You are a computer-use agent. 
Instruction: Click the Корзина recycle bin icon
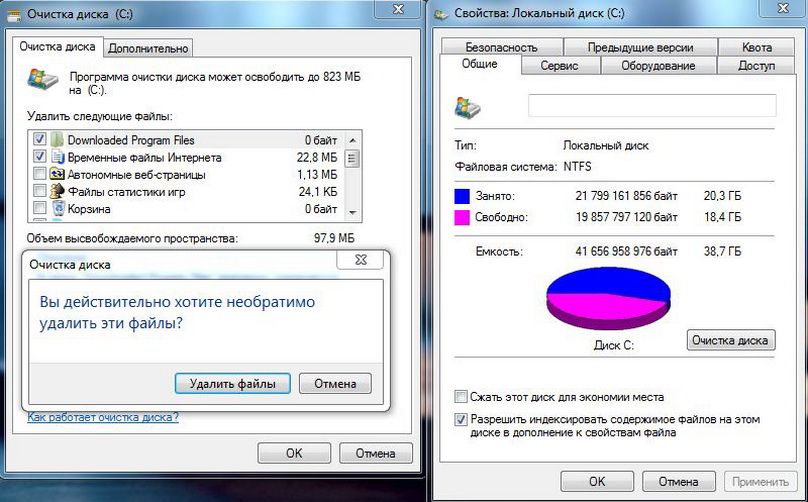[x=59, y=209]
